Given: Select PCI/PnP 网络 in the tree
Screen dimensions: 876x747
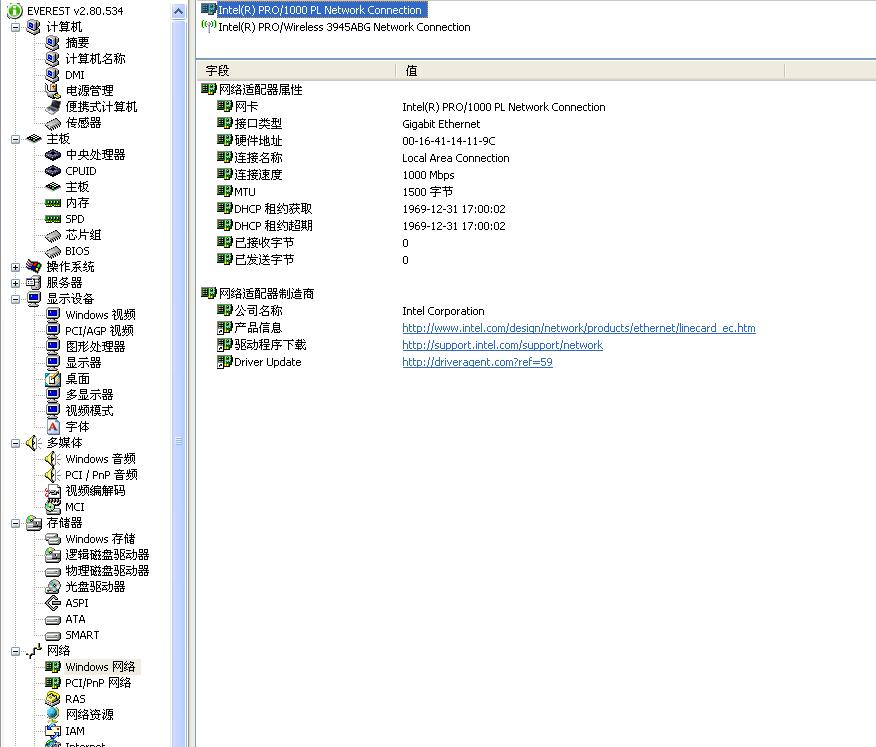Looking at the screenshot, I should (x=98, y=683).
